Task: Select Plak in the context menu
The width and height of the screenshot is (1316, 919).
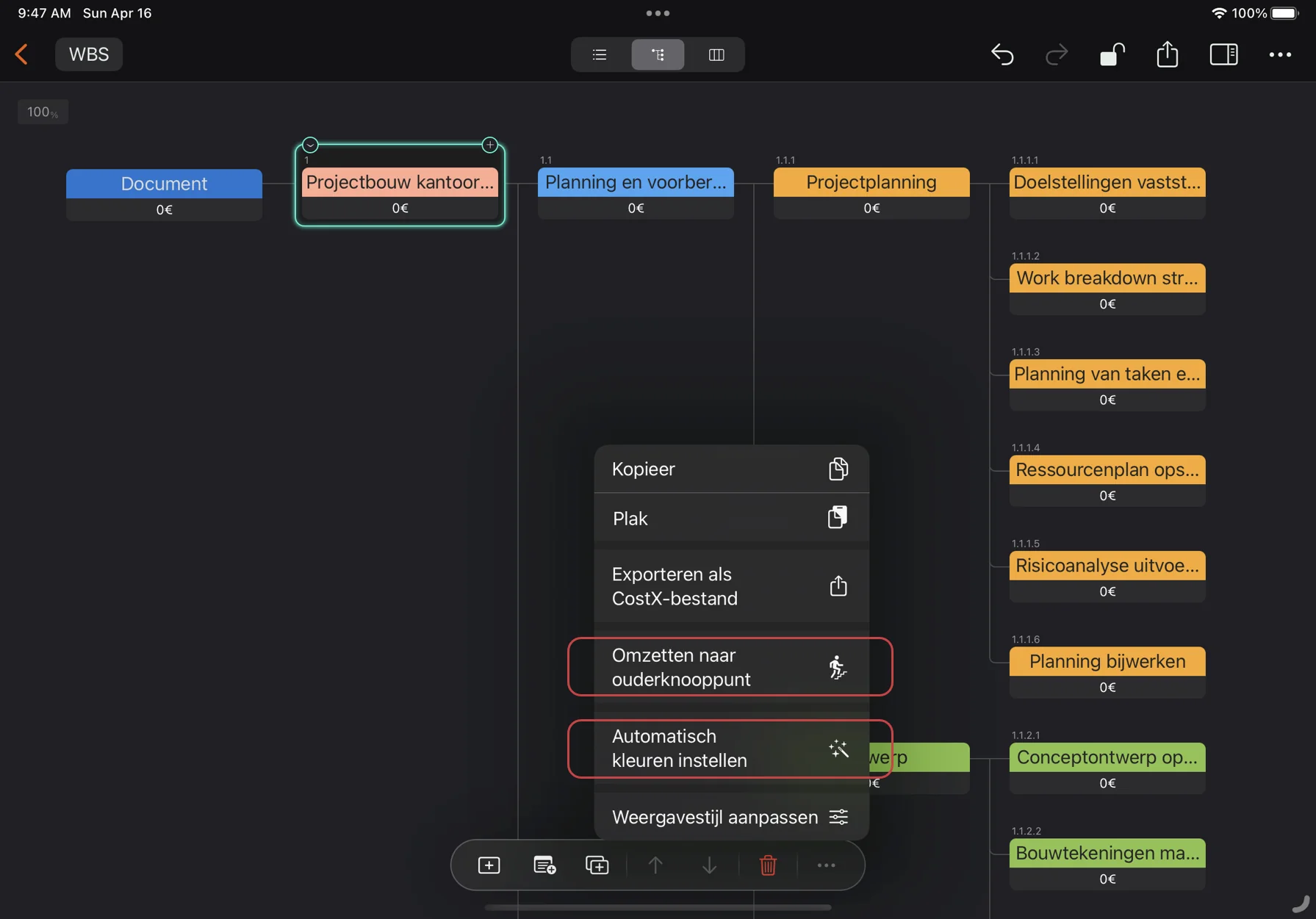Action: pos(730,518)
